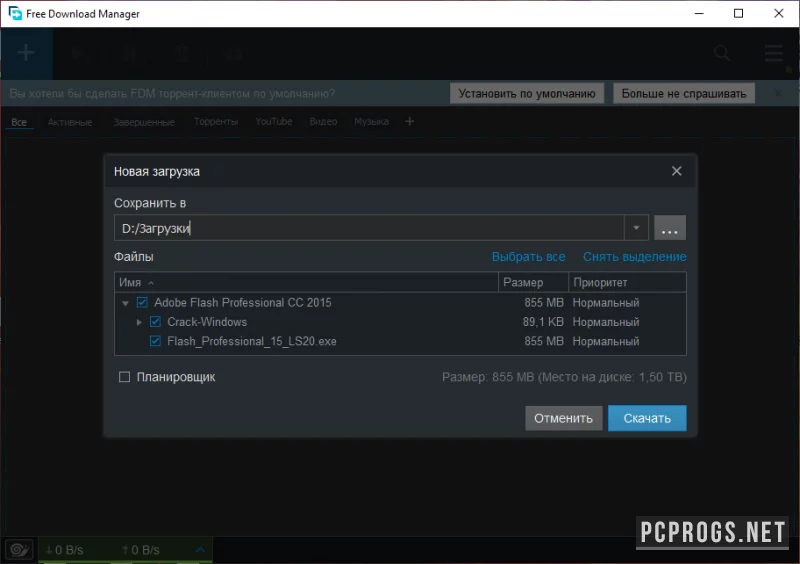Click the Размер column header
The image size is (800, 564).
(533, 282)
